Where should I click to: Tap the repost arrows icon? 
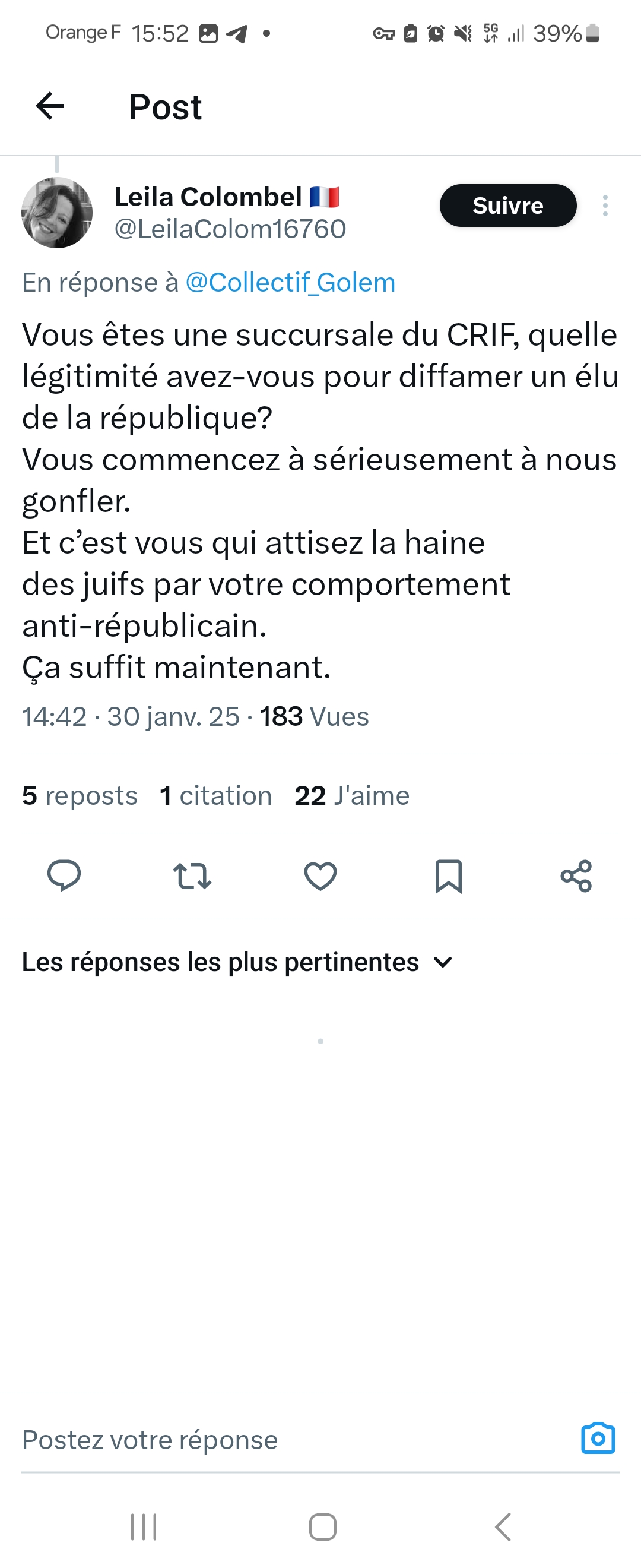coord(192,876)
